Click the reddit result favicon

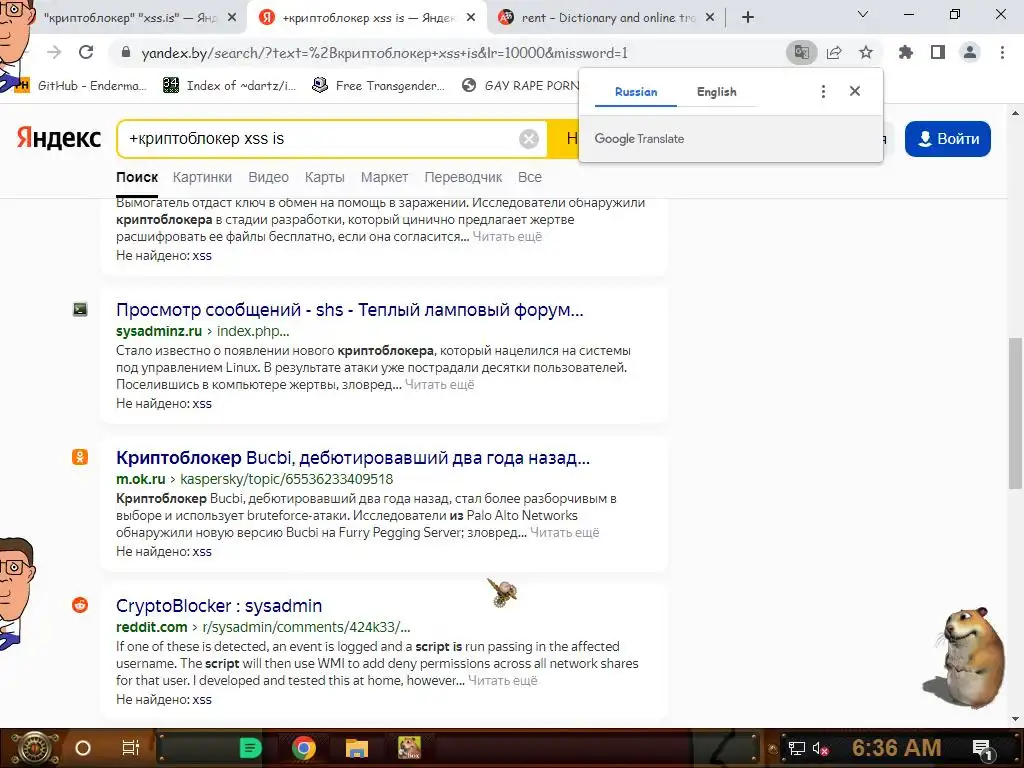(x=80, y=605)
